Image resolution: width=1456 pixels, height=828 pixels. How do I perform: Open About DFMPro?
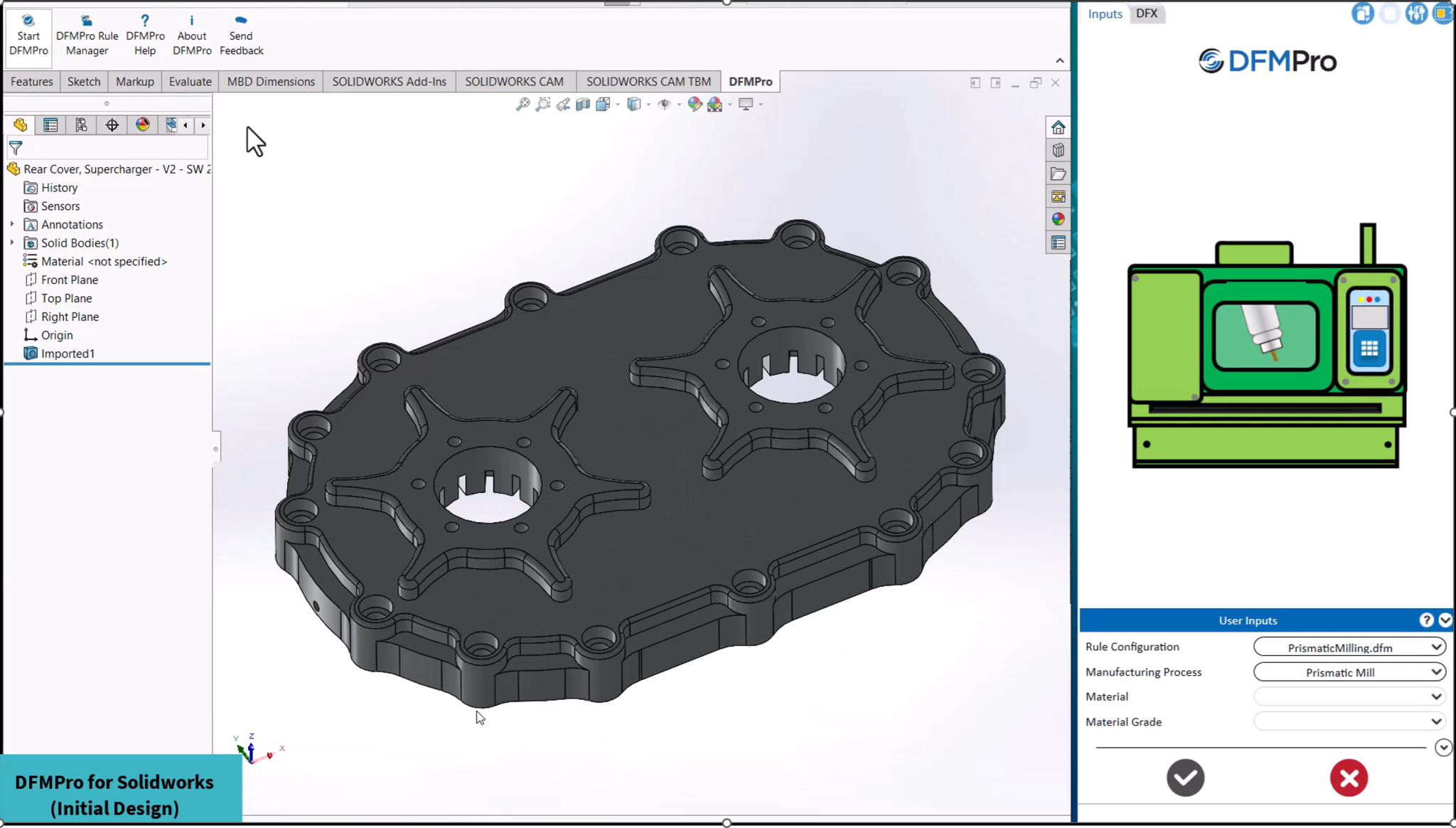[x=192, y=35]
